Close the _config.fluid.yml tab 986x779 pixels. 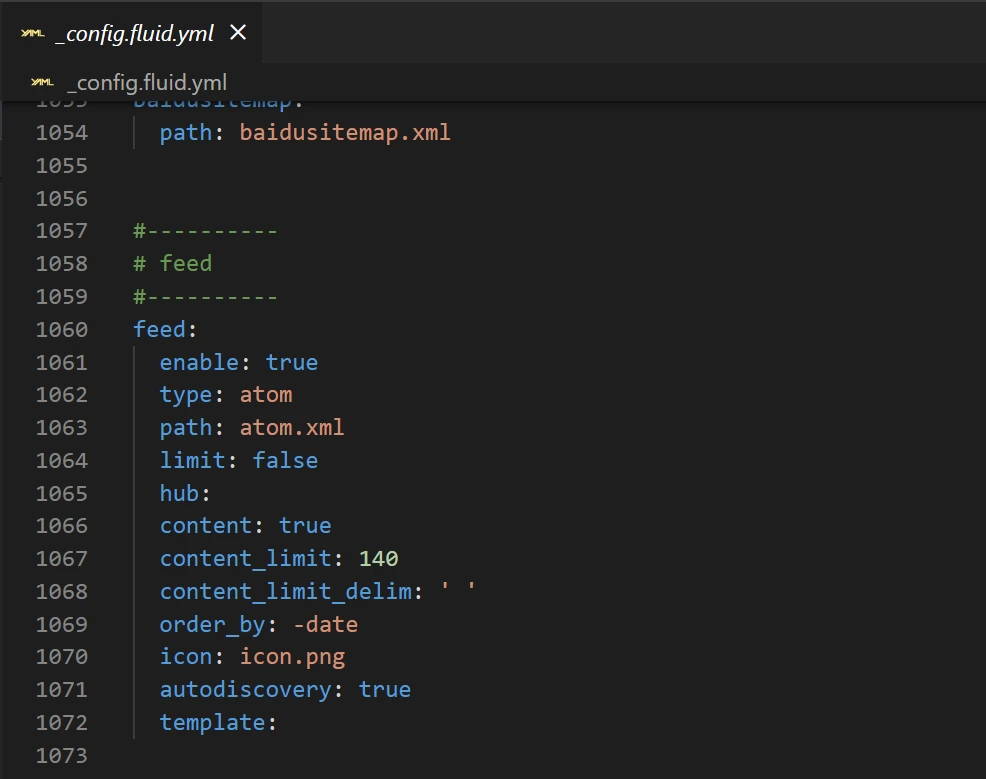pos(238,33)
